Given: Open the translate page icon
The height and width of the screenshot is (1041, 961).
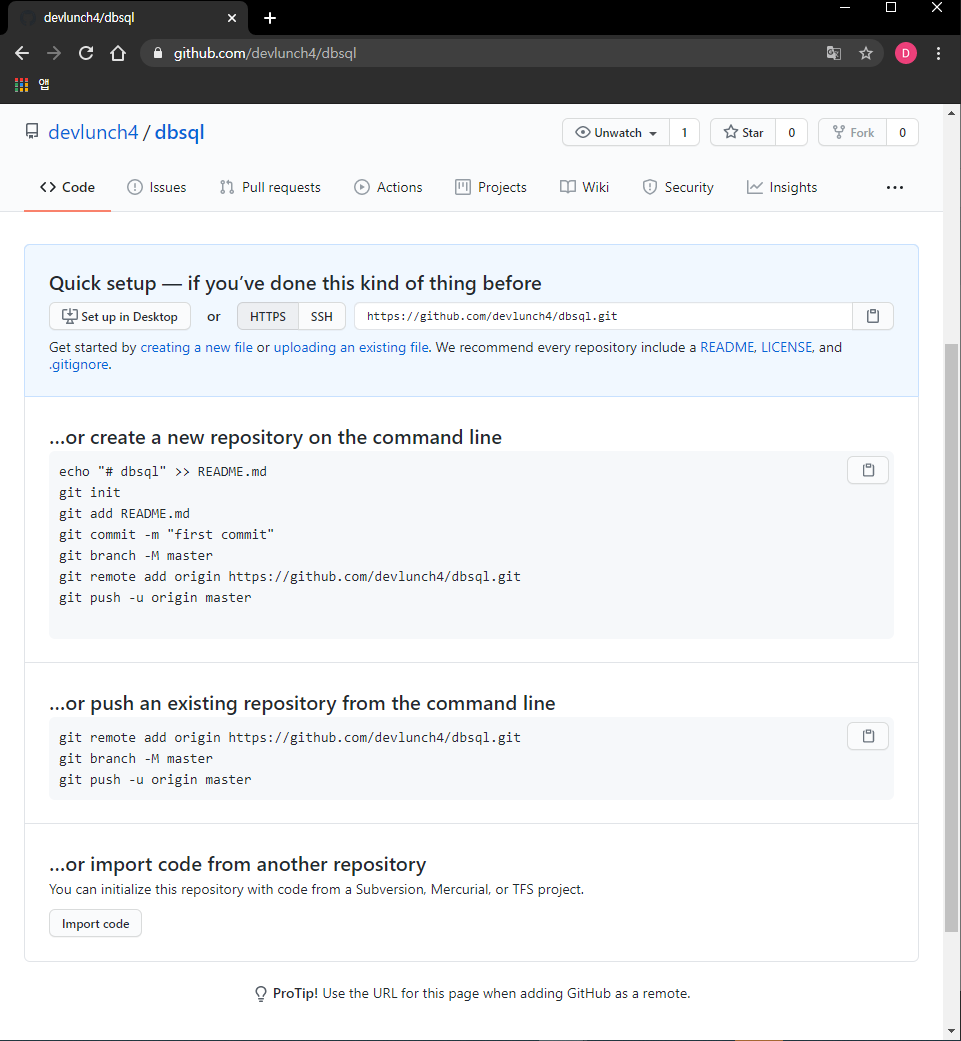Looking at the screenshot, I should pyautogui.click(x=834, y=53).
